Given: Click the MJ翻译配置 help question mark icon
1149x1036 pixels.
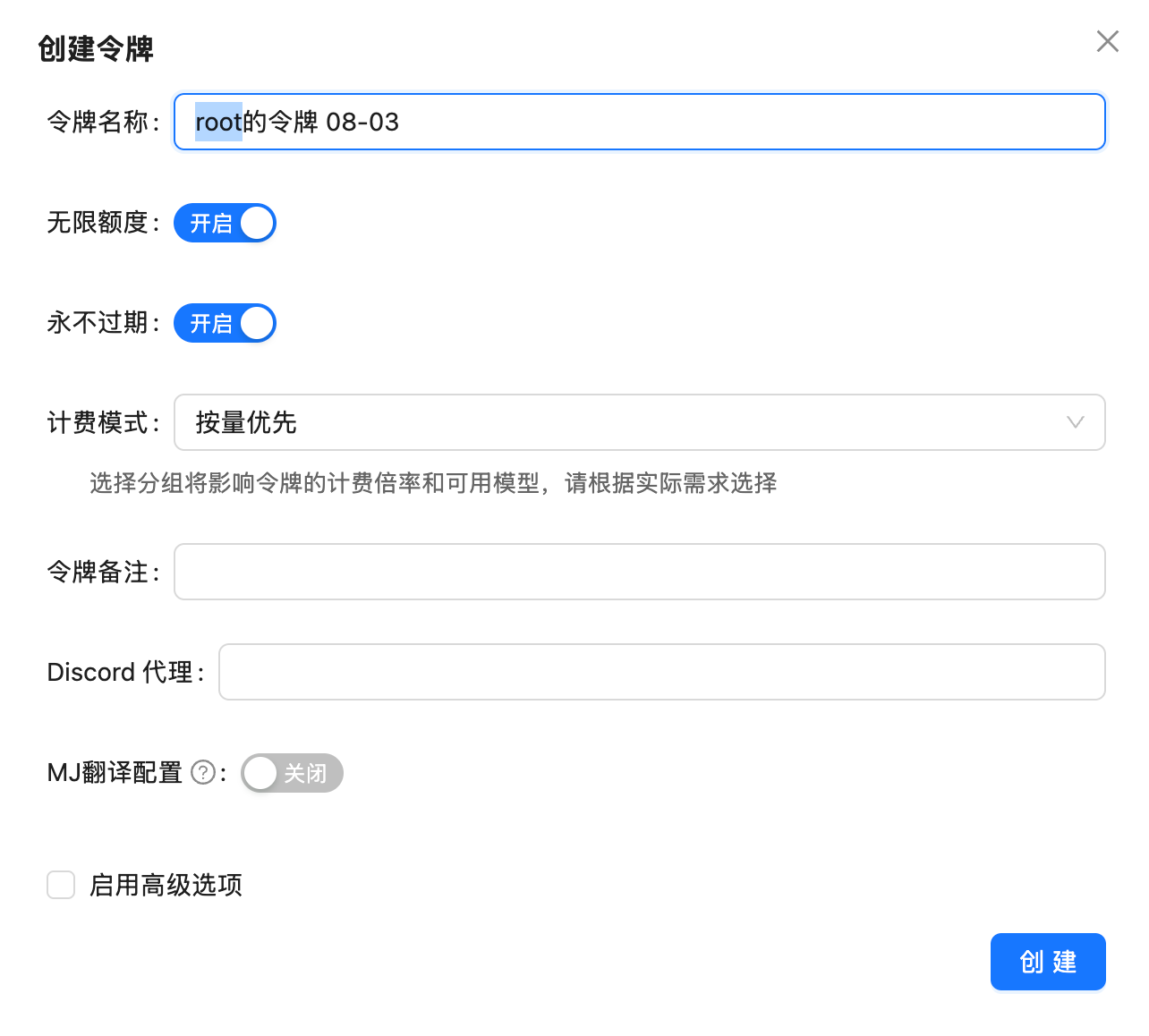Looking at the screenshot, I should (x=204, y=773).
